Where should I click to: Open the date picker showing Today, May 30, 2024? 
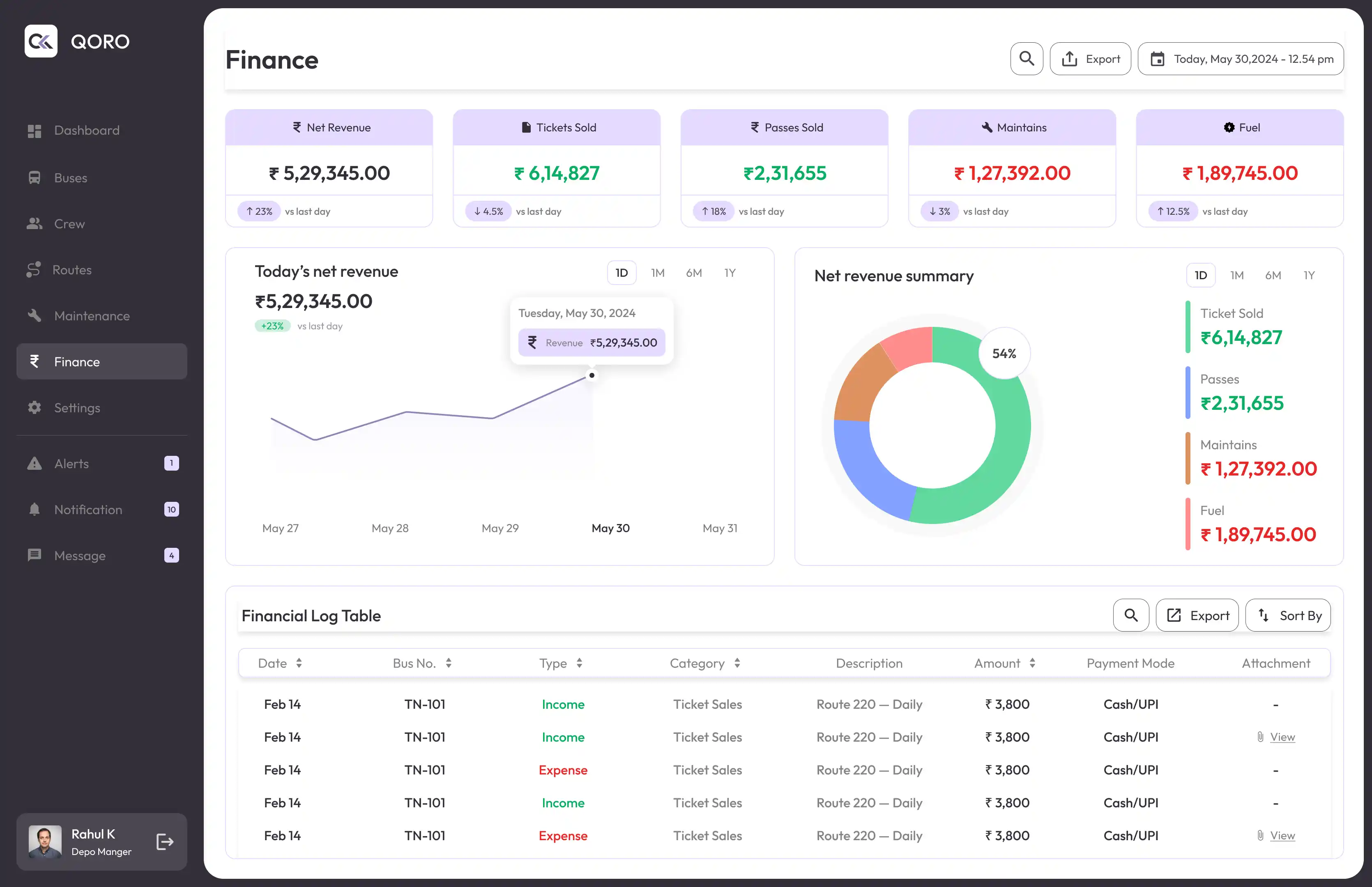[1241, 59]
